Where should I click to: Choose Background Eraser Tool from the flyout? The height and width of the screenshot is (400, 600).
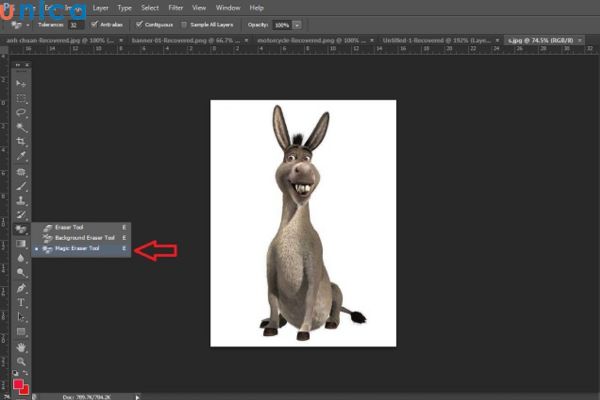81,238
